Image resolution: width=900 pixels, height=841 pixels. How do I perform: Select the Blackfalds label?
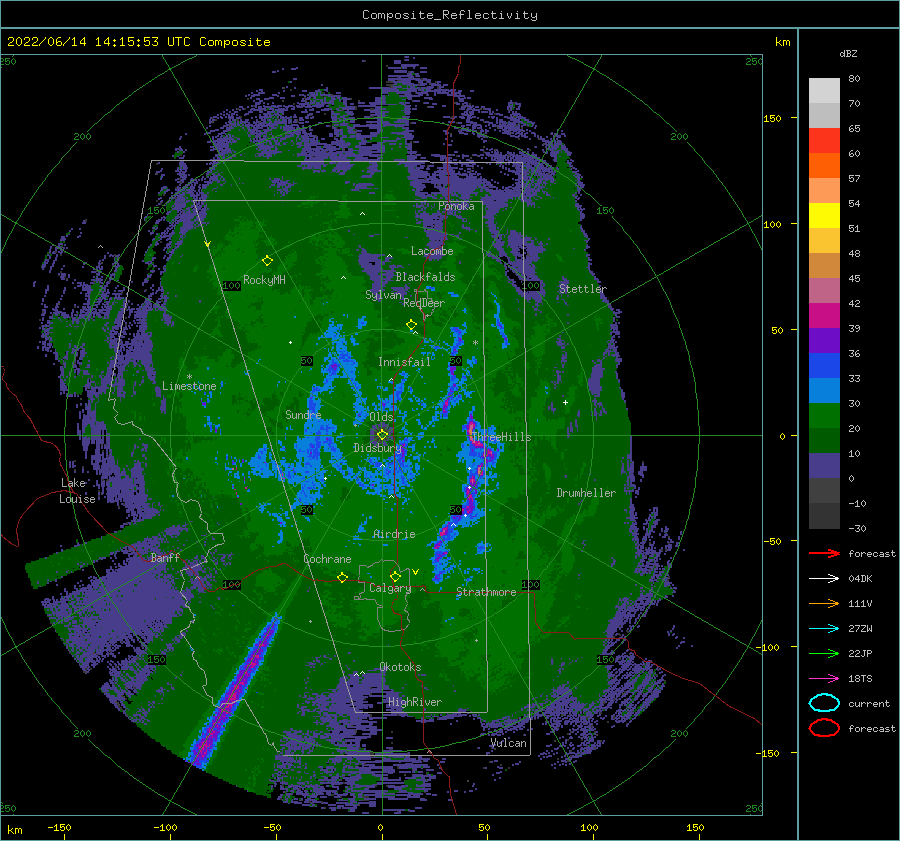coord(425,277)
